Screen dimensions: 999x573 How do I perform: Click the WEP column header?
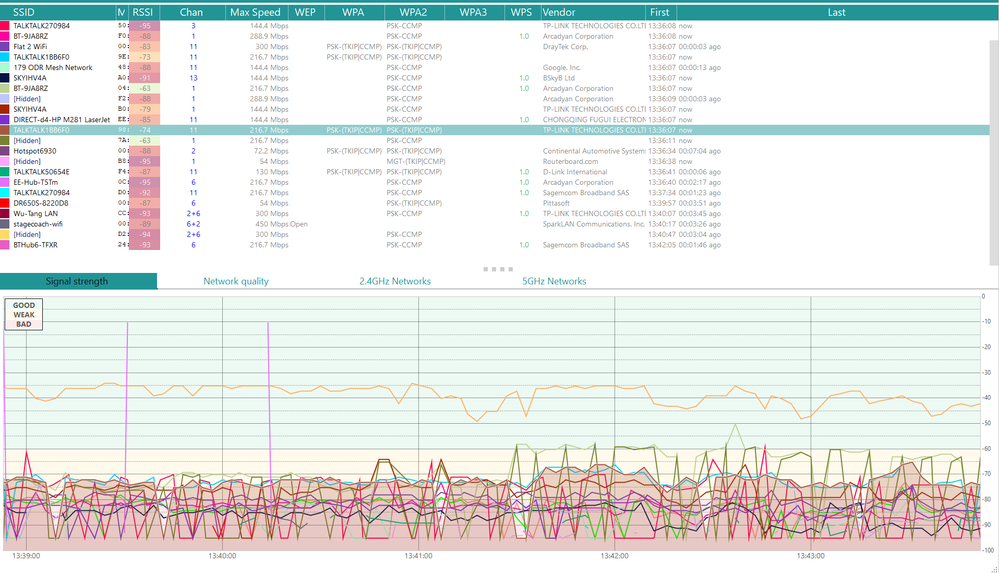click(305, 12)
